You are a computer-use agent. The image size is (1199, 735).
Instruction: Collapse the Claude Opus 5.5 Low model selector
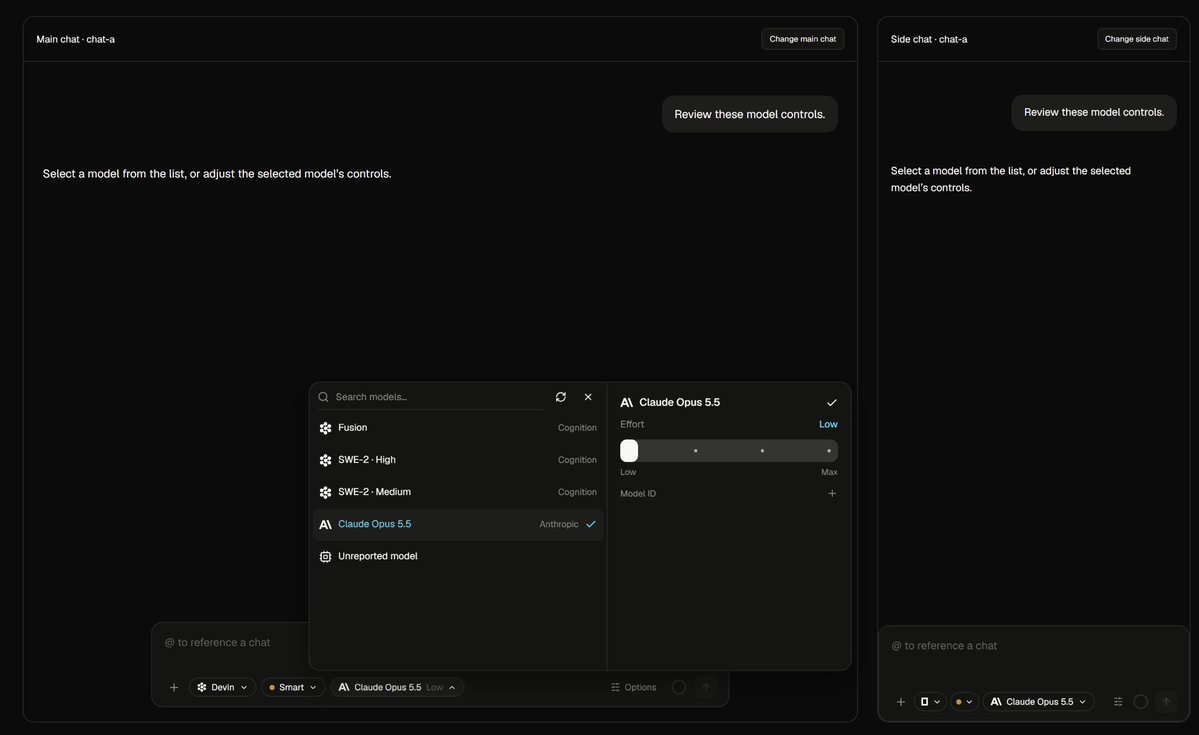pyautogui.click(x=397, y=688)
